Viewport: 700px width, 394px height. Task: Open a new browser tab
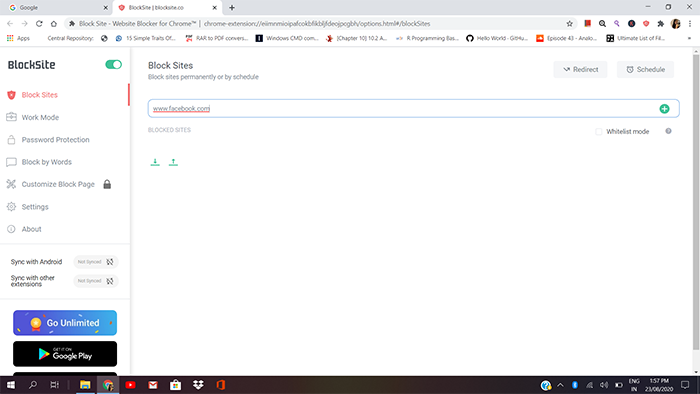pyautogui.click(x=232, y=8)
